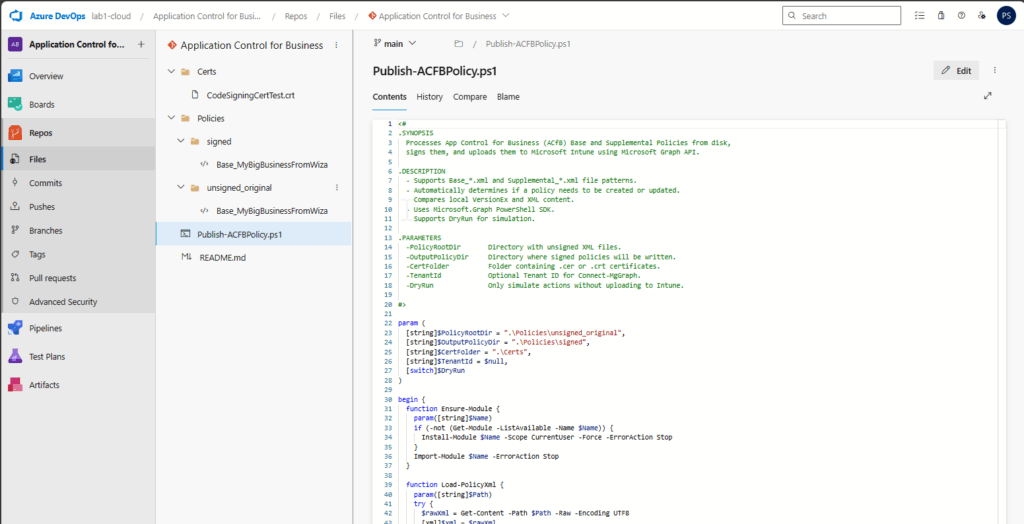
Task: Open the work items list icon
Action: coord(920,16)
